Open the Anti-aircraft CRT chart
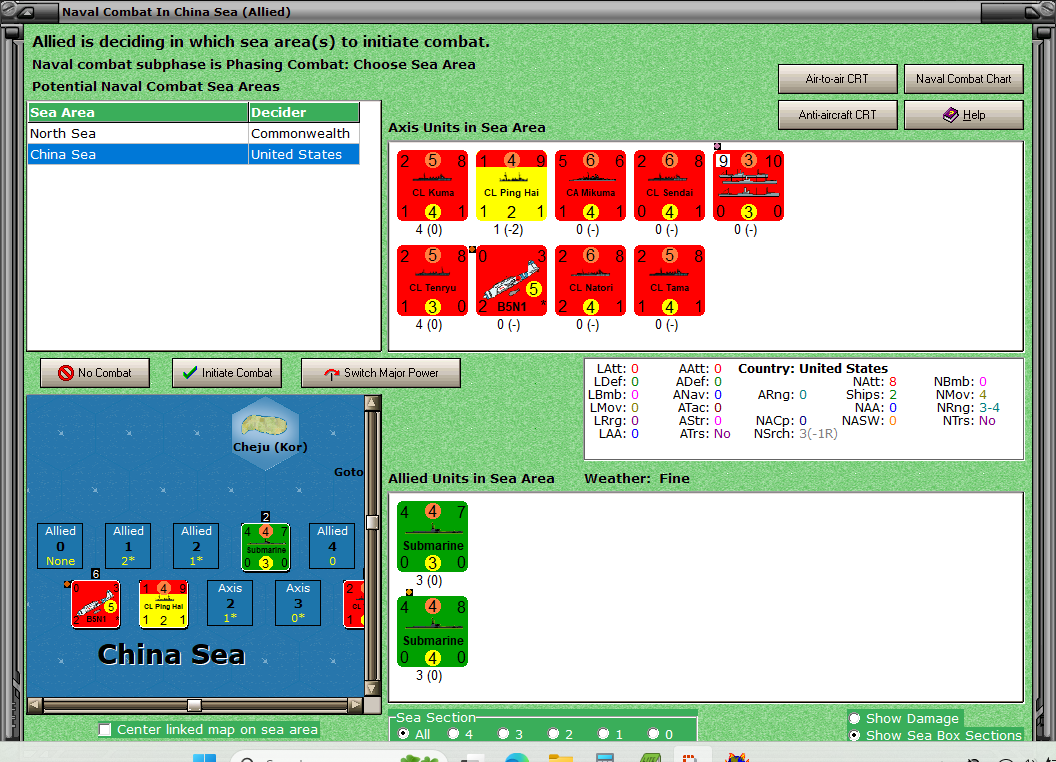 click(837, 115)
